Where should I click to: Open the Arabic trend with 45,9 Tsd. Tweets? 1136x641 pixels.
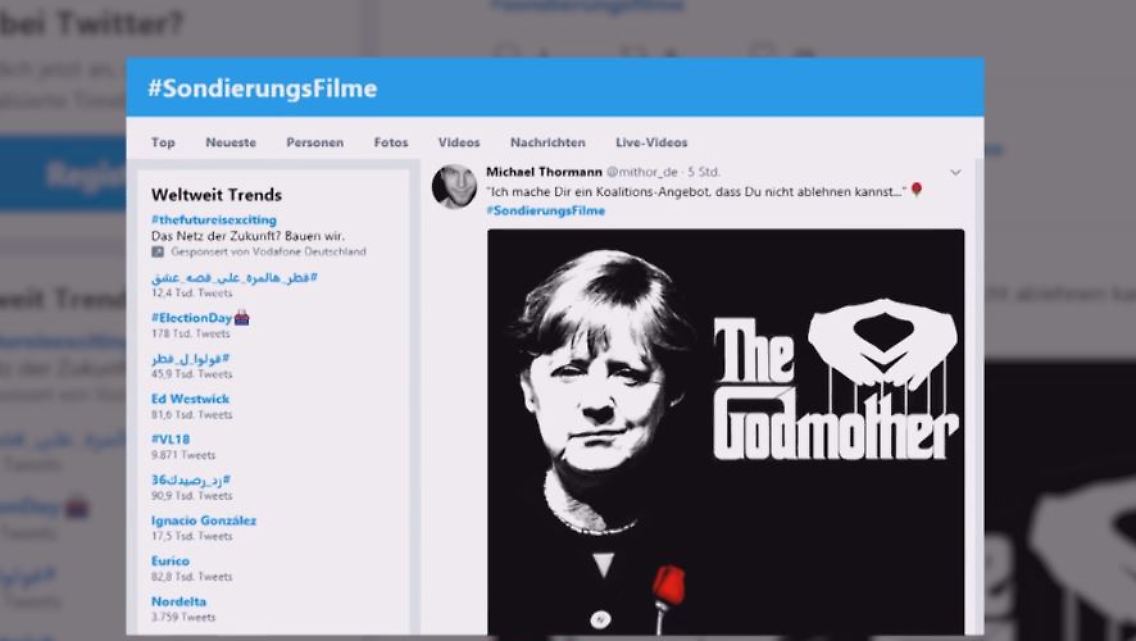[191, 359]
